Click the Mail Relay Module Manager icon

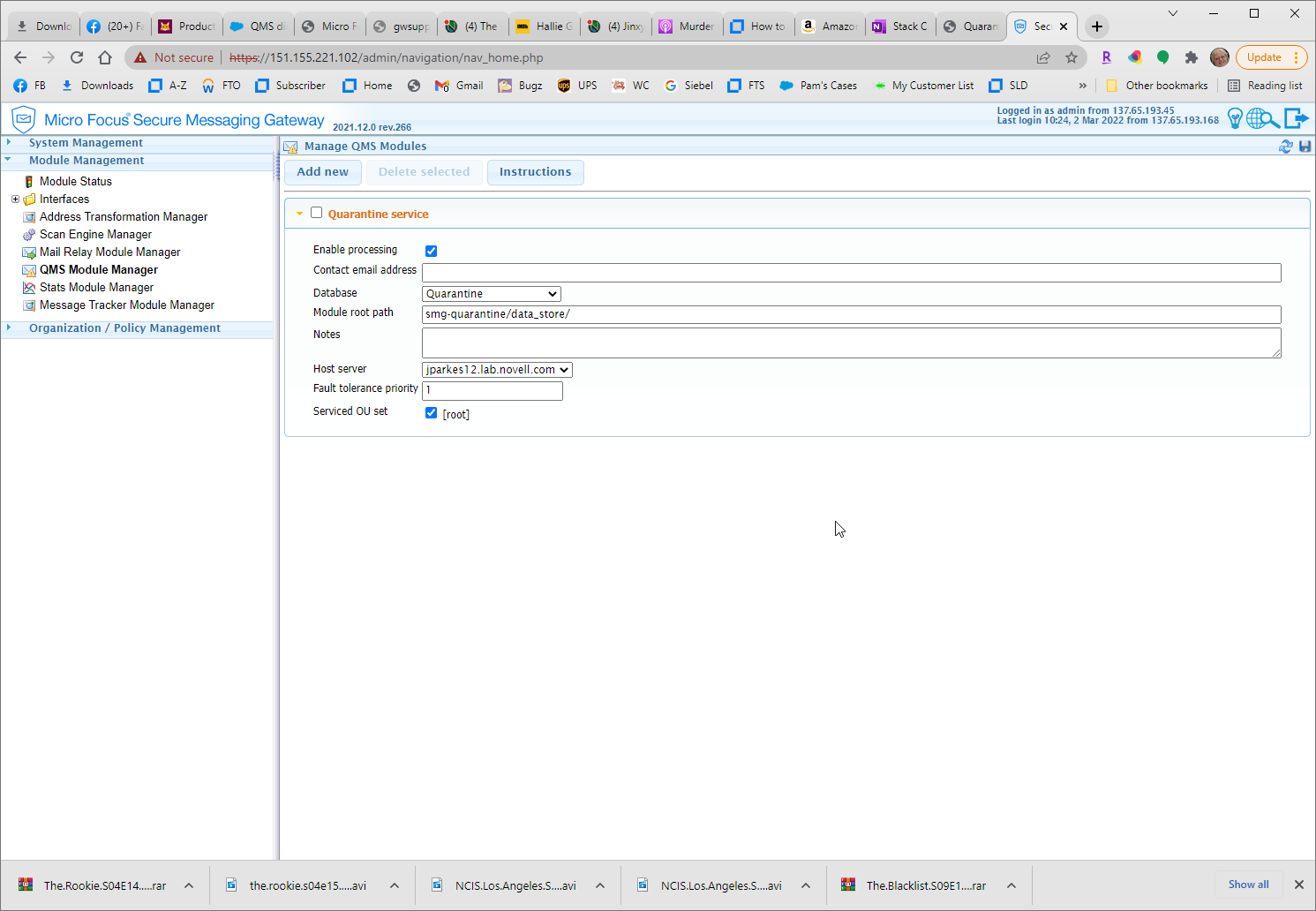tap(29, 252)
